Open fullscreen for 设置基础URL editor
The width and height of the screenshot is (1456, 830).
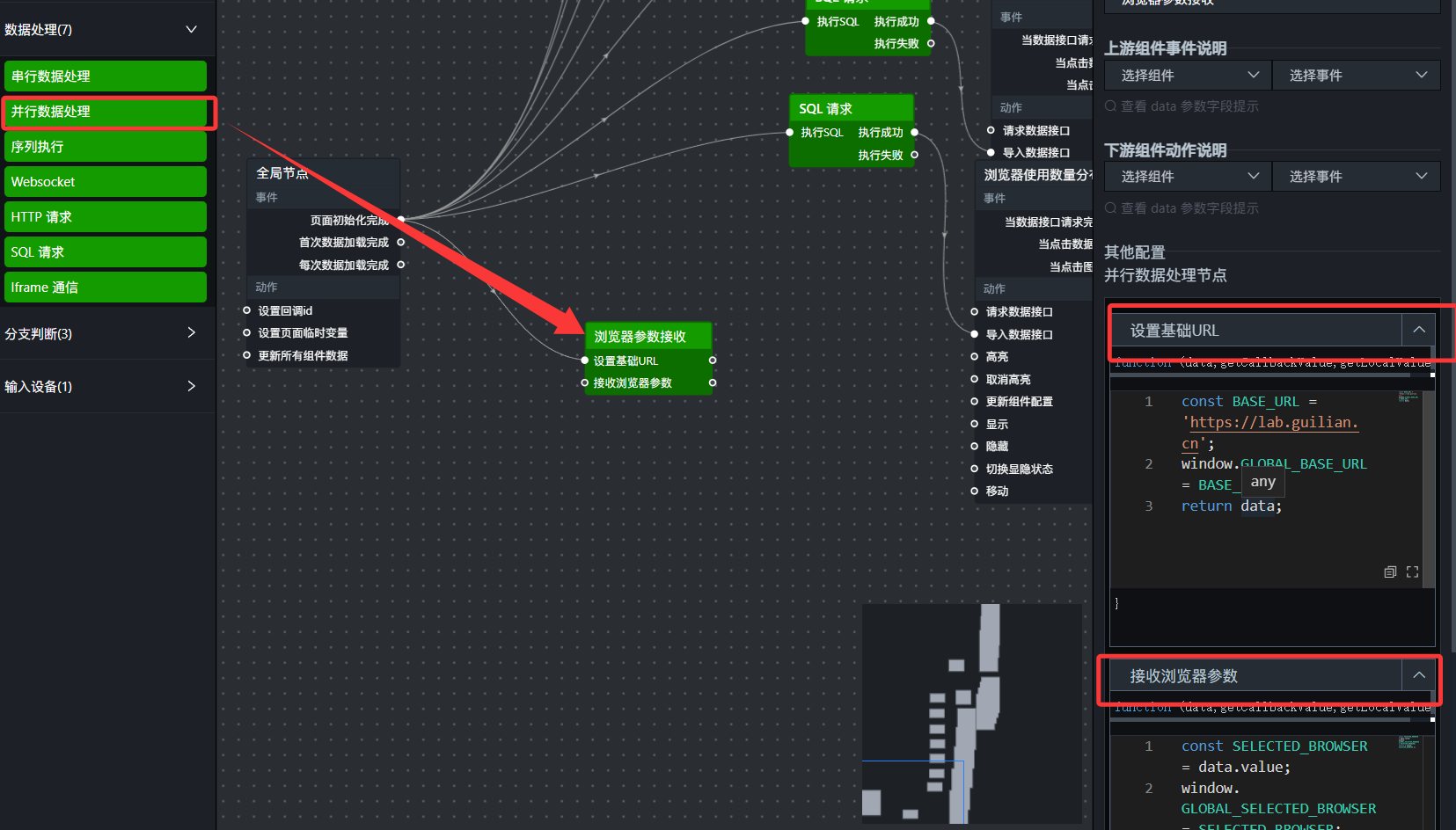tap(1412, 572)
